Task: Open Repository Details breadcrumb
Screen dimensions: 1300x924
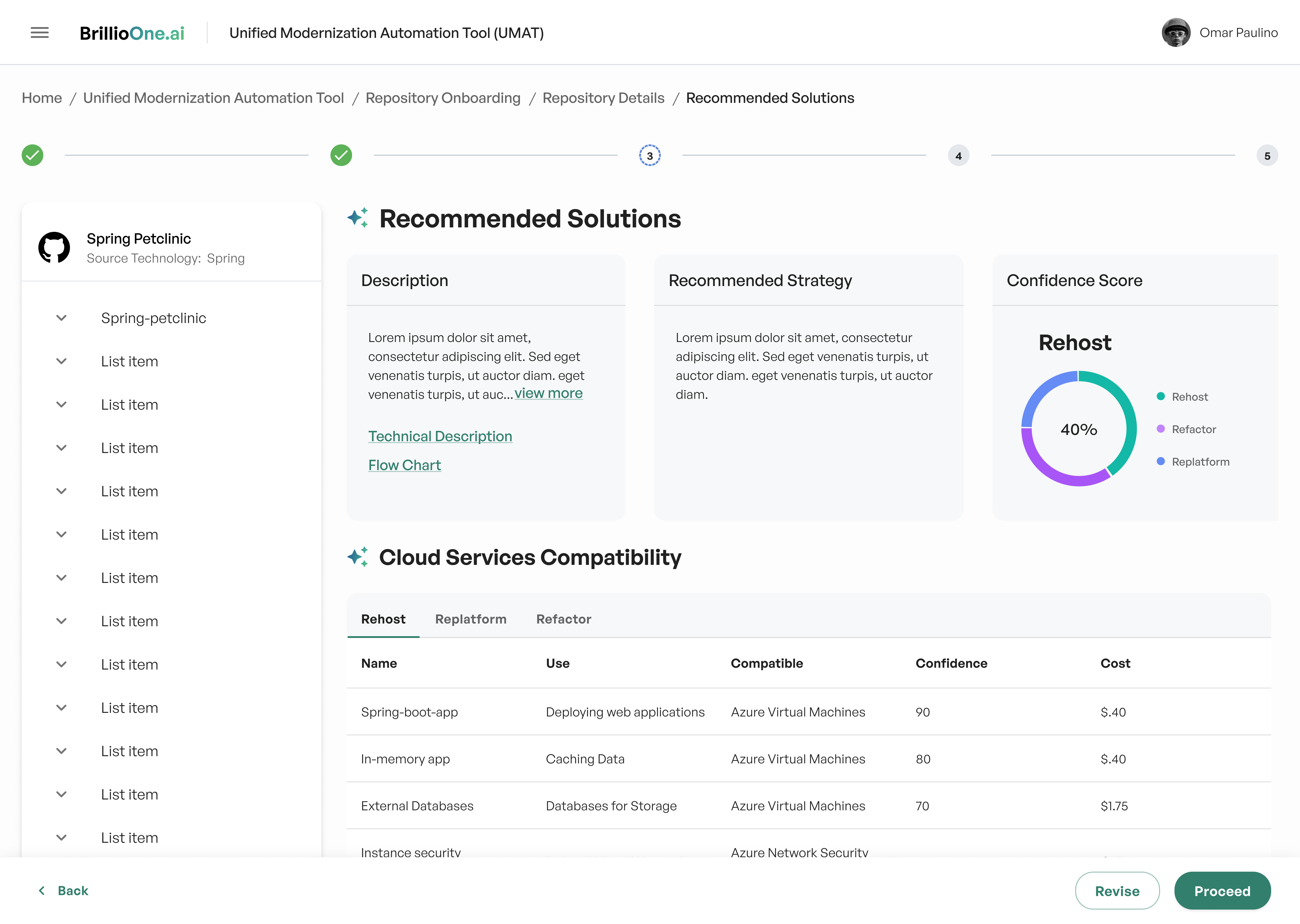Action: (603, 98)
